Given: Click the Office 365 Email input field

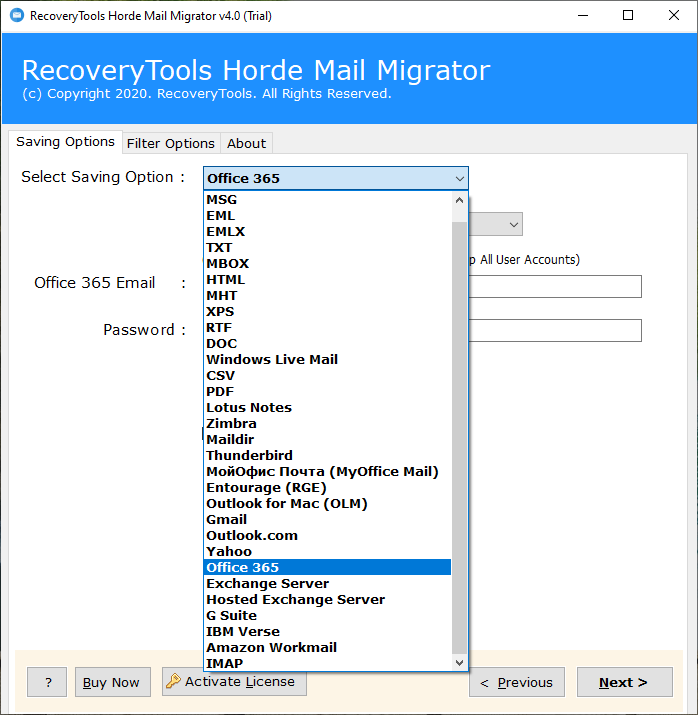Looking at the screenshot, I should pyautogui.click(x=555, y=286).
